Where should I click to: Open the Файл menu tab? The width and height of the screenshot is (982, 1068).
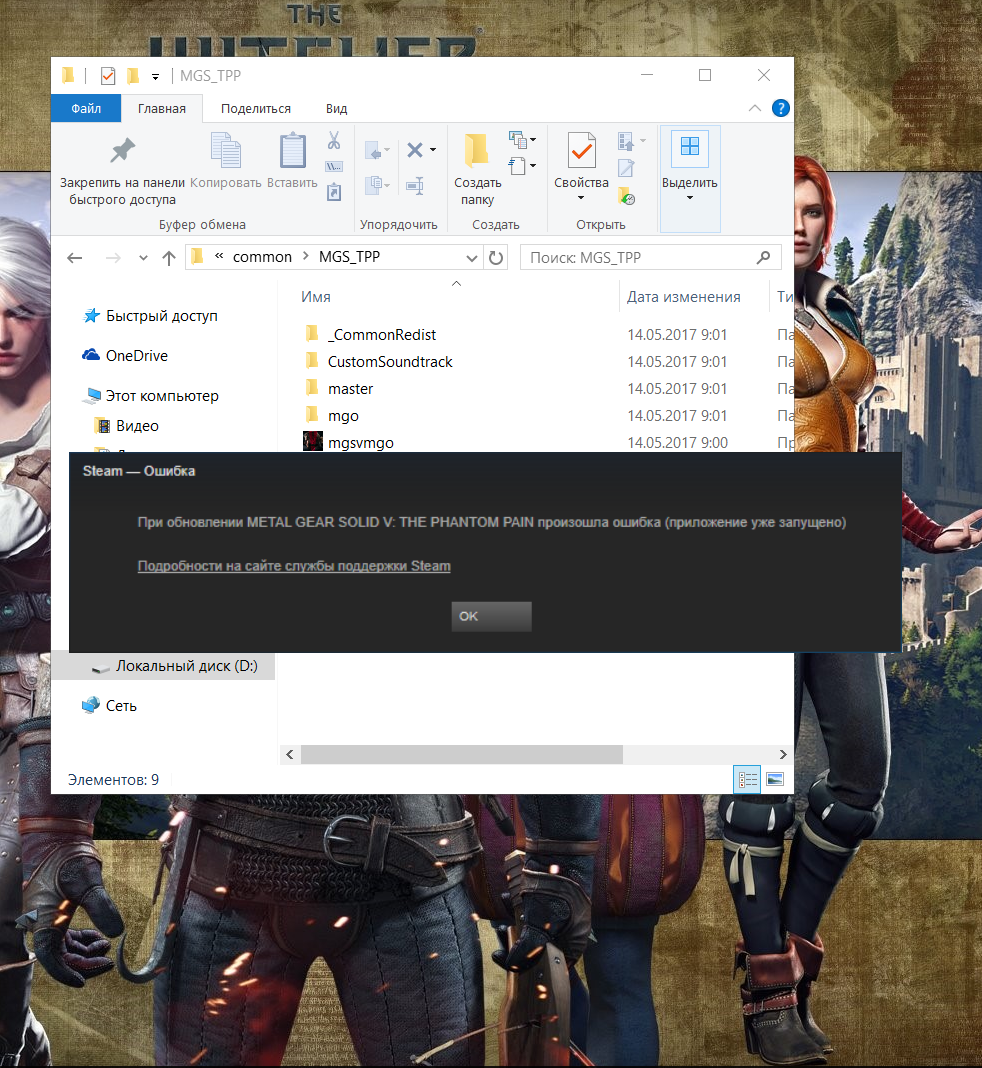(86, 109)
